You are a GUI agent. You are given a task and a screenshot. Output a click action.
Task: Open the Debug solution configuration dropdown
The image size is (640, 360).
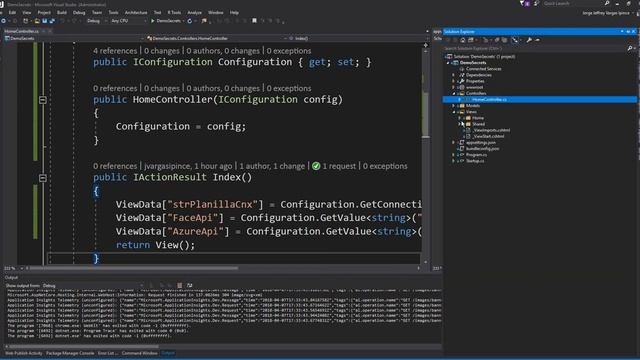tap(97, 21)
